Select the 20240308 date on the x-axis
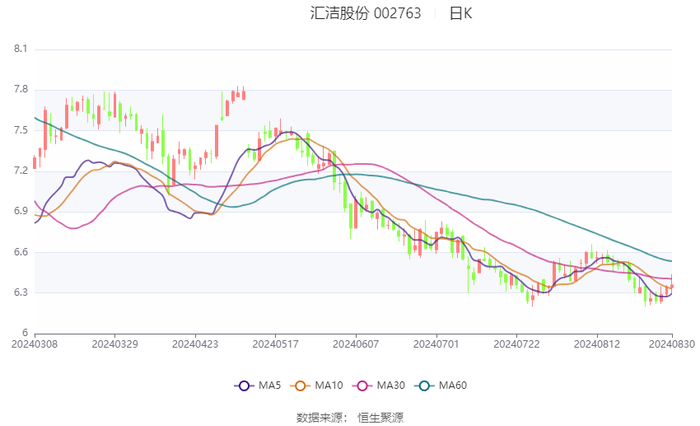700x426 pixels. [35, 345]
